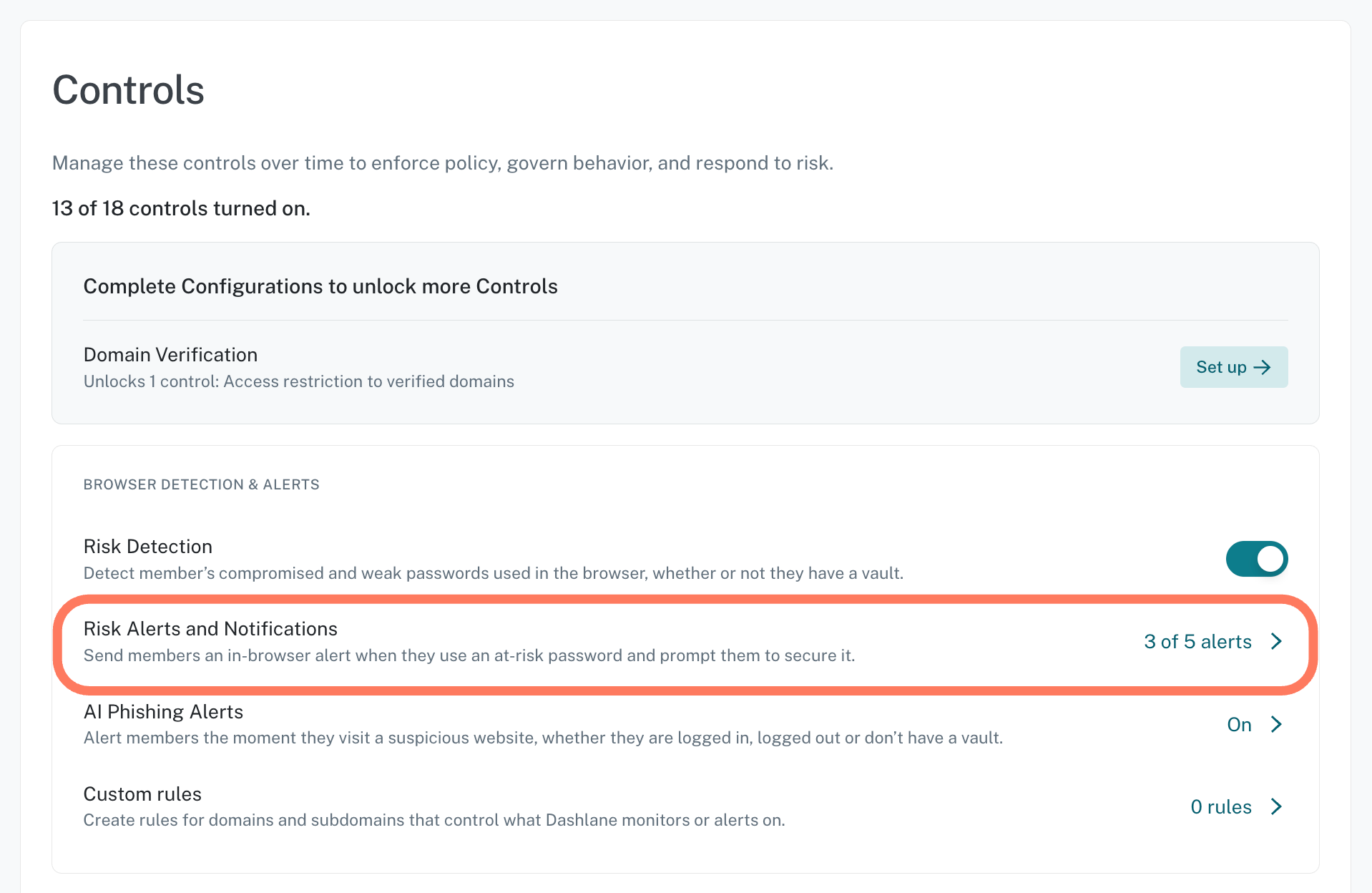Click the Custom rules description text
The image size is (1372, 893).
click(x=434, y=820)
